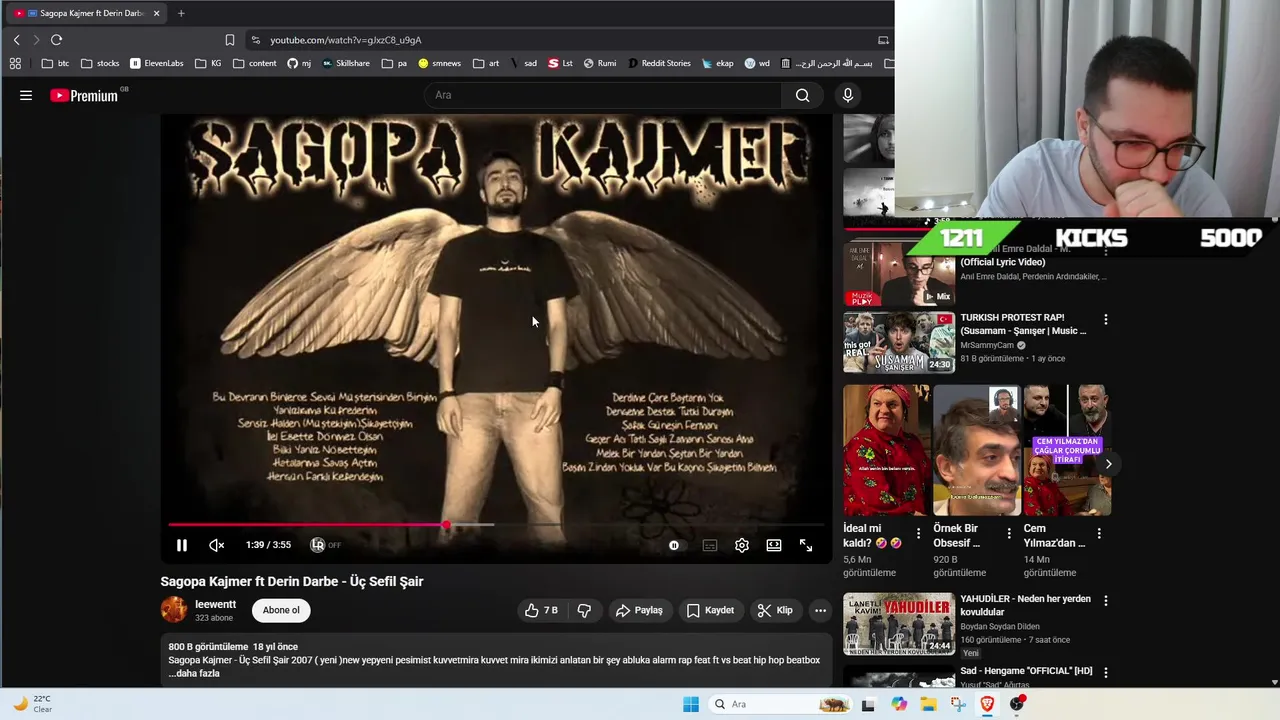Click the Klip clip button
Viewport: 1280px width, 720px height.
(x=775, y=610)
